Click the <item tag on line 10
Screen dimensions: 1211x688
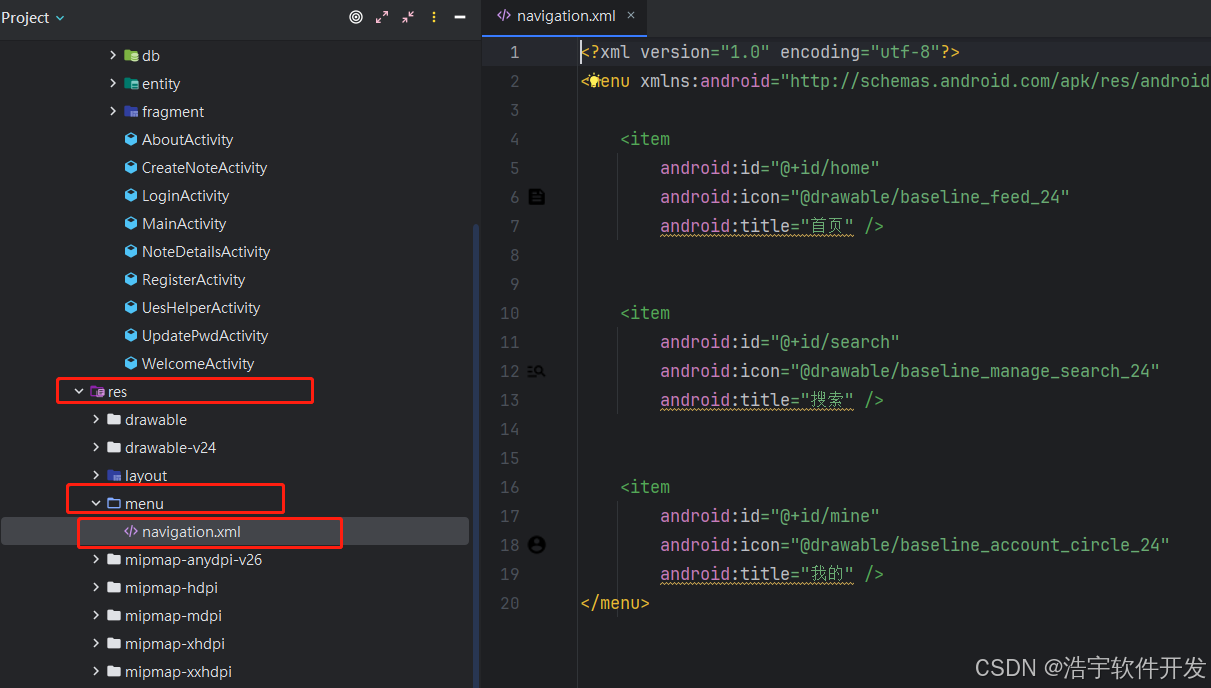[x=645, y=313]
